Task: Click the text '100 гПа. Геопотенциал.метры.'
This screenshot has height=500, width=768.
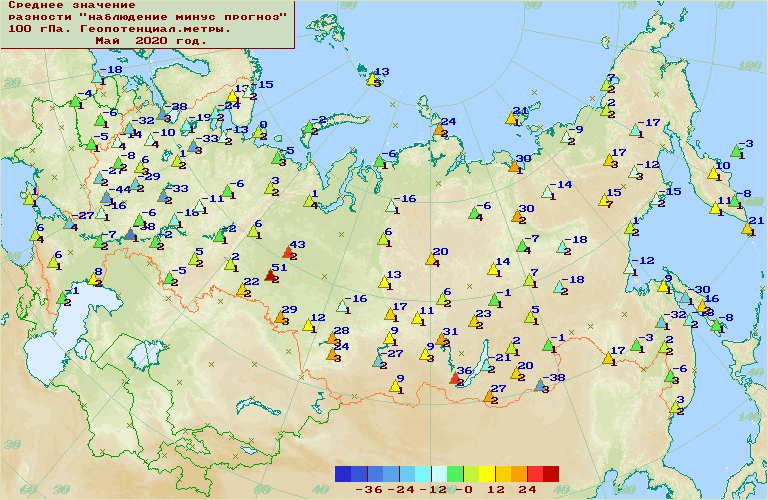Action: pyautogui.click(x=119, y=29)
